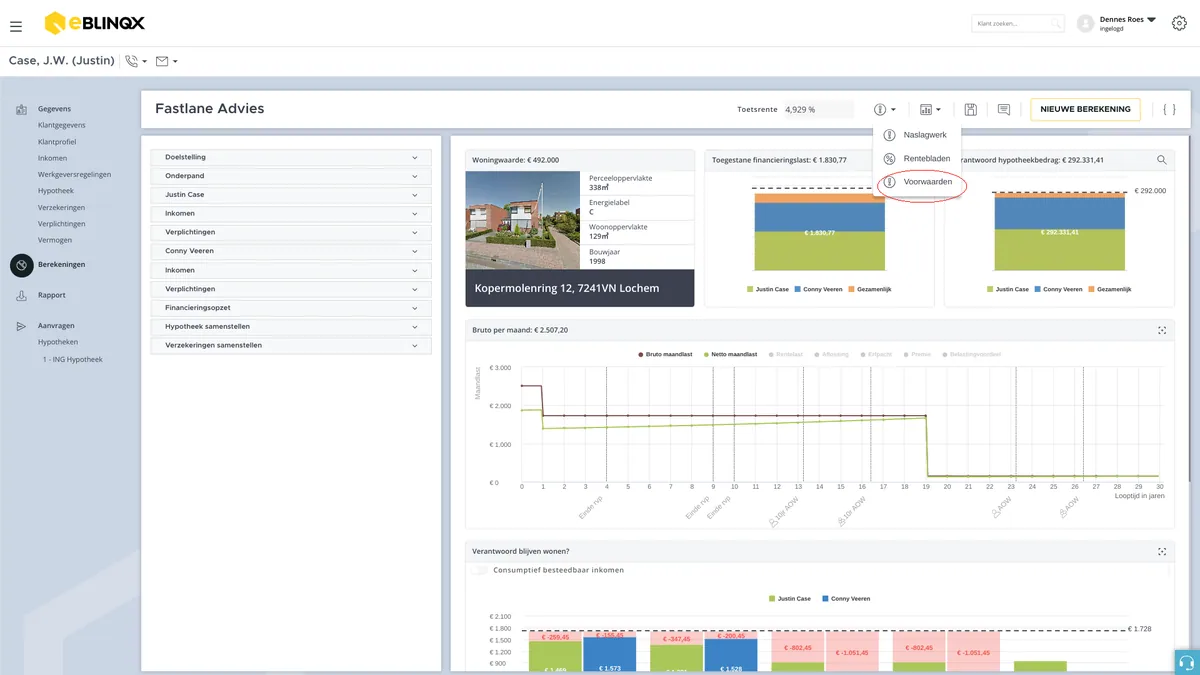Go to Werkgeversregelingen in the sidebar
1200x675 pixels.
(x=75, y=175)
